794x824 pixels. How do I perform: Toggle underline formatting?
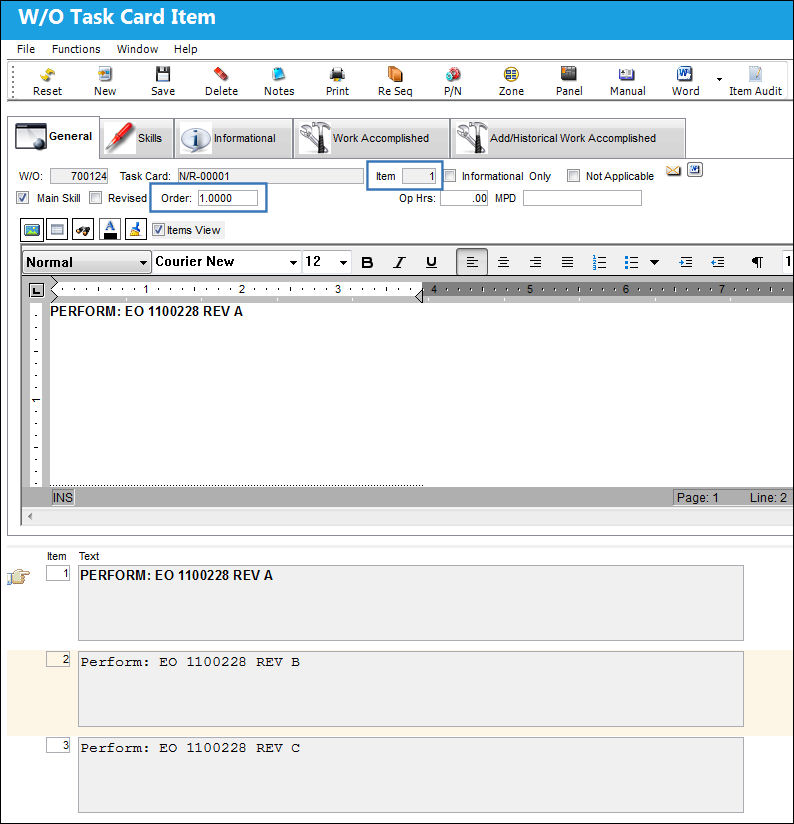tap(431, 262)
